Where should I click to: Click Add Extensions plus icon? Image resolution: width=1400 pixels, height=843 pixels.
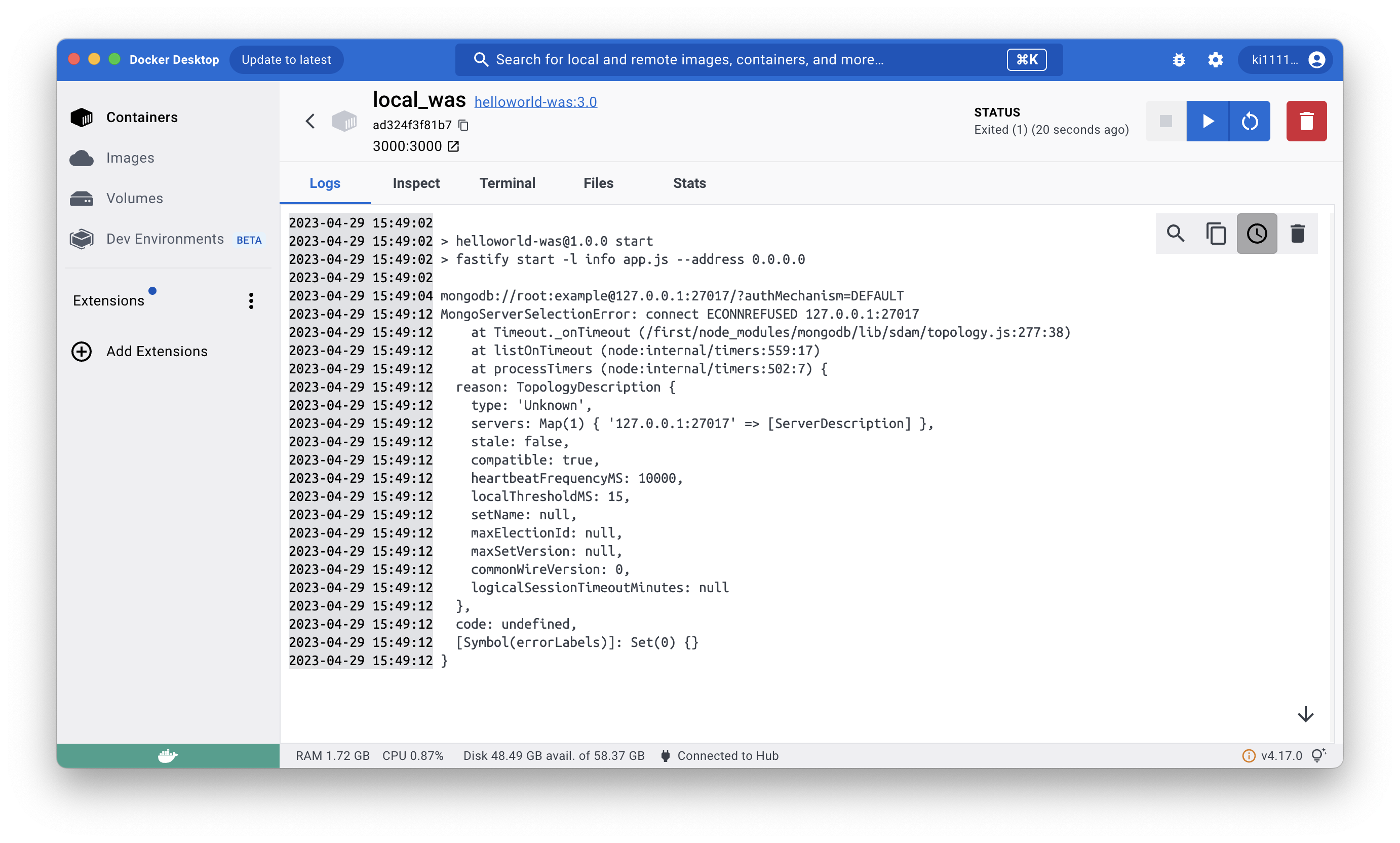click(x=82, y=351)
